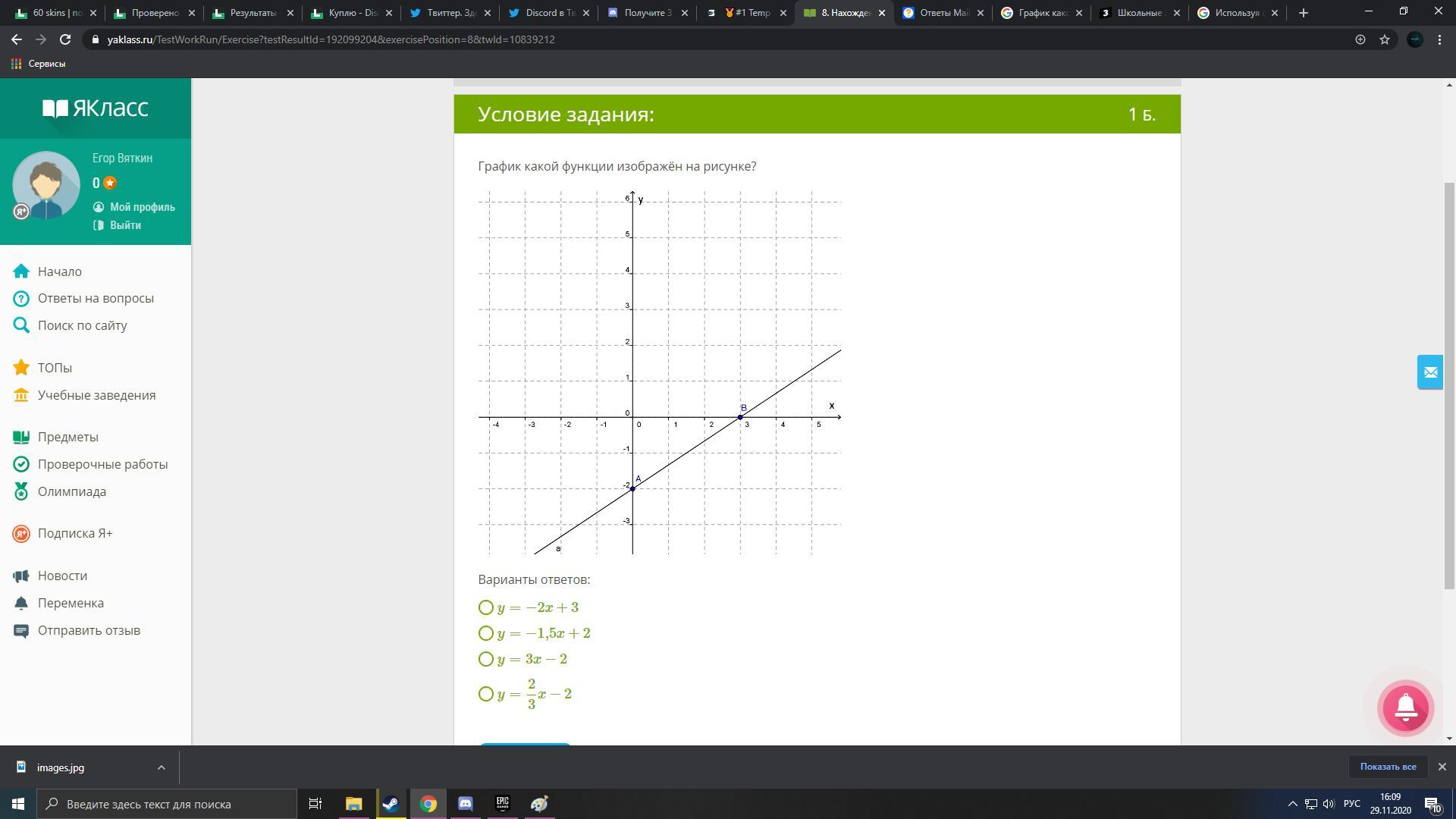Screen dimensions: 1456x819
Task: Choose answer y = 3x − 2
Action: pos(486,659)
